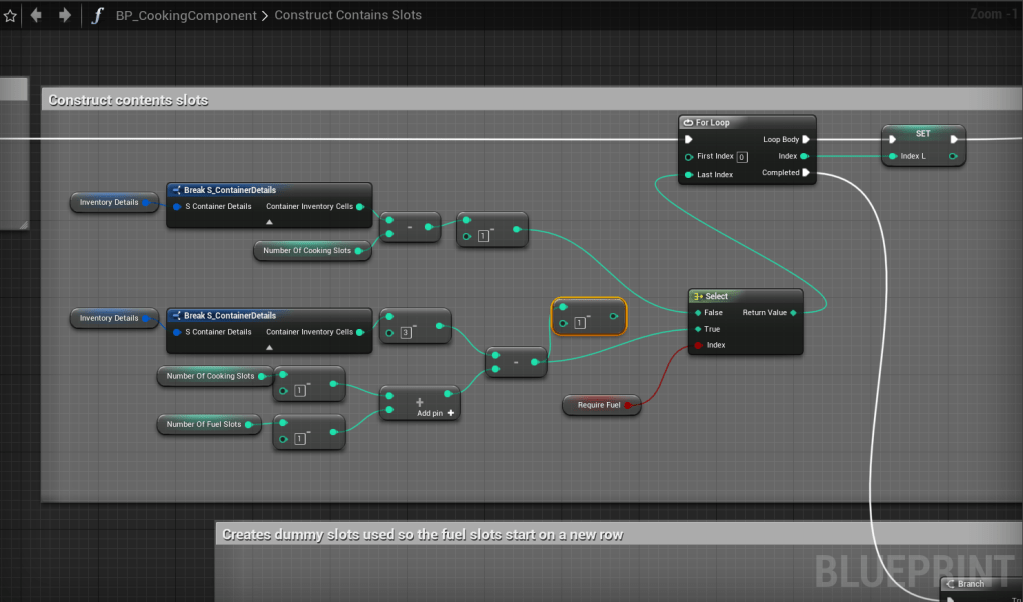Click the First Index value field
1023x602 pixels.
[x=742, y=157]
